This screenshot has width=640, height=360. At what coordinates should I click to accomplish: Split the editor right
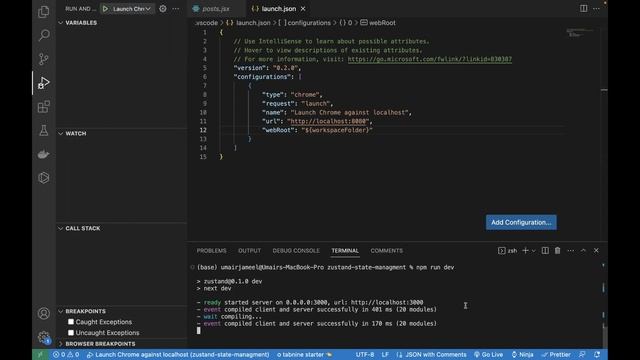(x=584, y=9)
